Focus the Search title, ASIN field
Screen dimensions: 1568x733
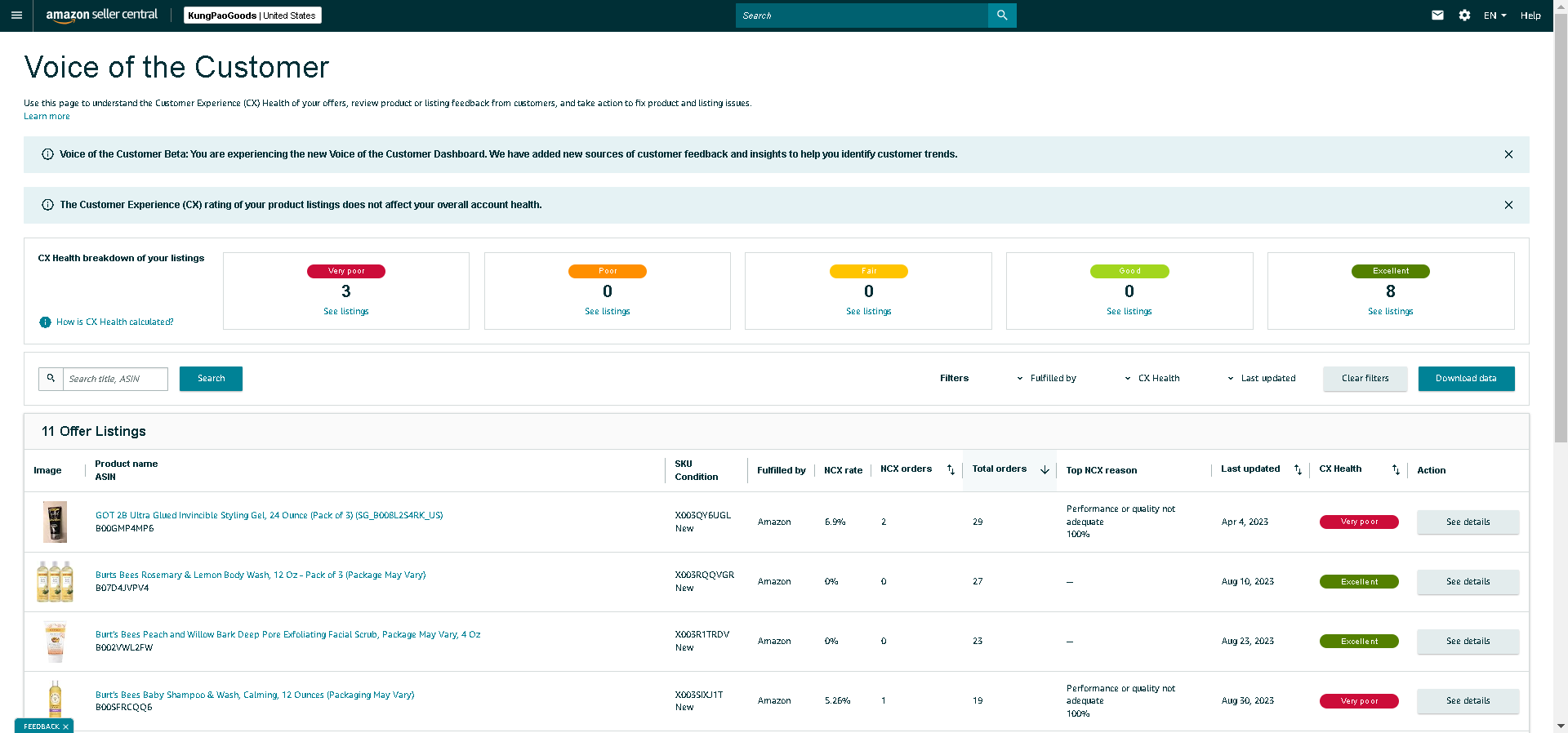coord(115,379)
